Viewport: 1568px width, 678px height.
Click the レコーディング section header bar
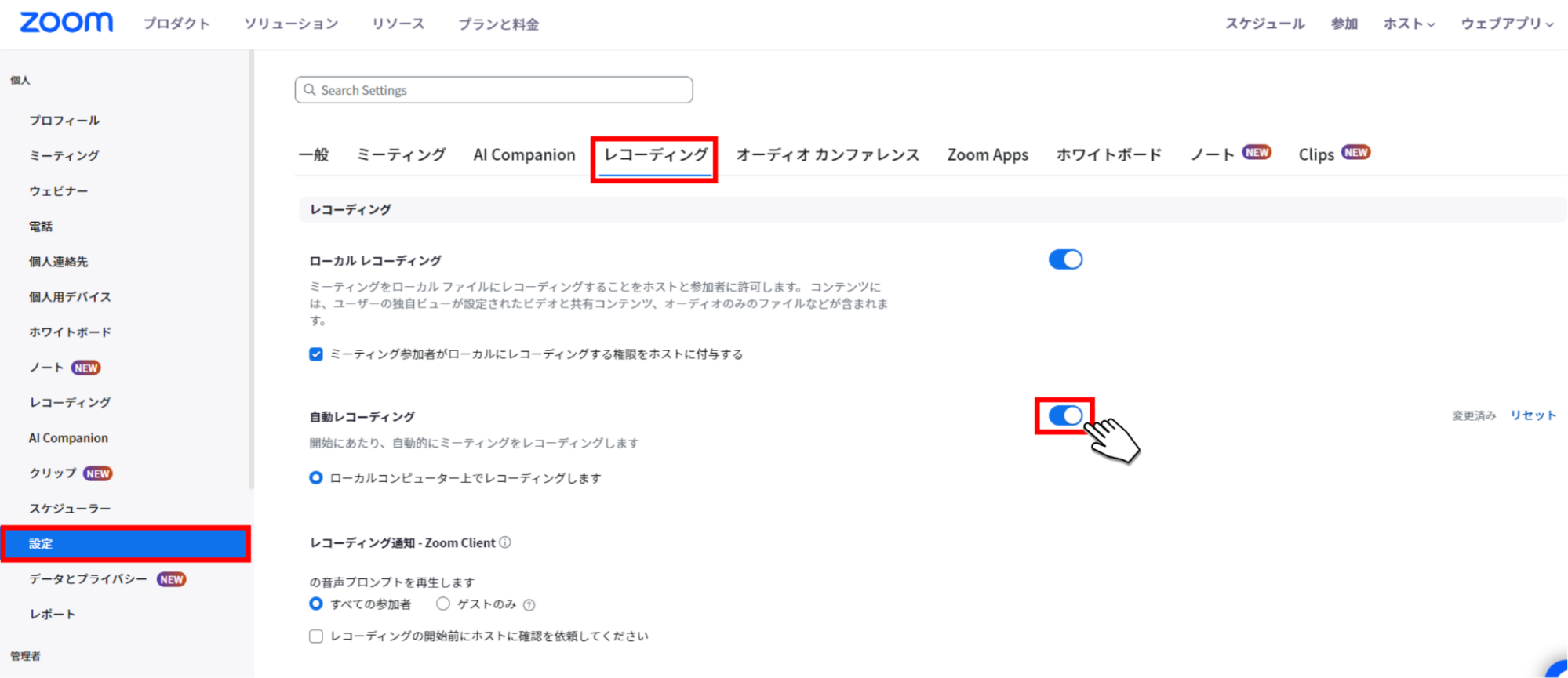point(933,209)
